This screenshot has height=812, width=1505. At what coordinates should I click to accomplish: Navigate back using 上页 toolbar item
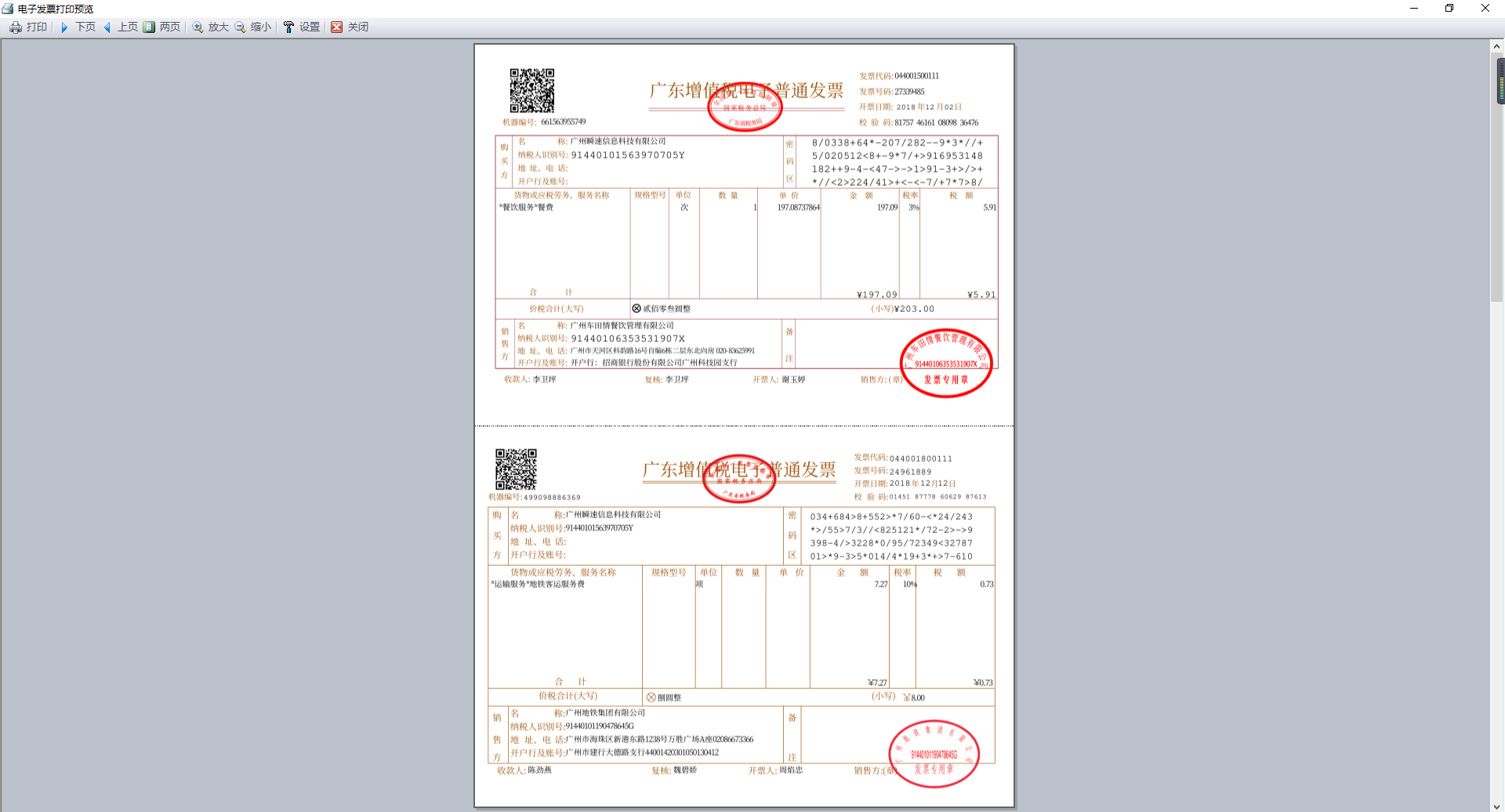click(x=128, y=27)
